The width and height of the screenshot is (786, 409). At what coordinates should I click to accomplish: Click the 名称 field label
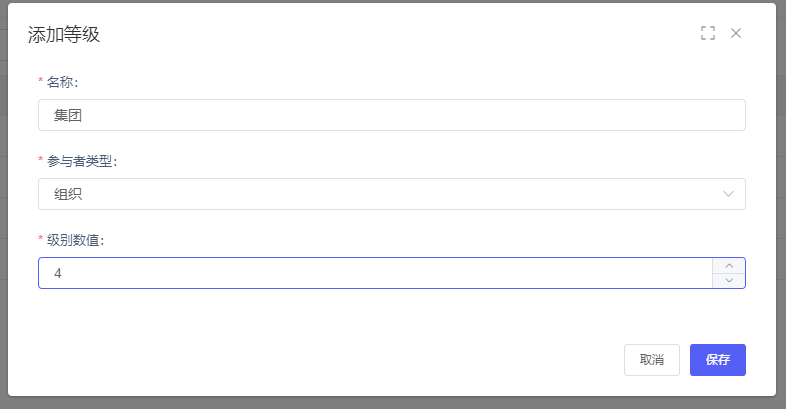[62, 82]
